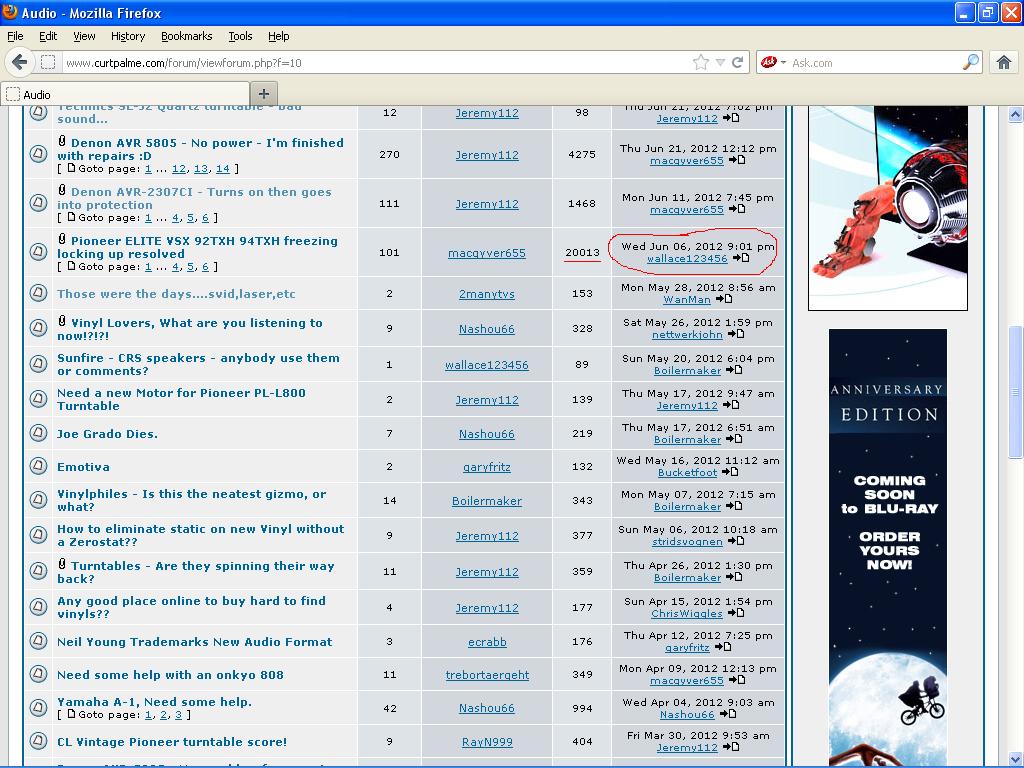
Task: Open author profile ecrabb
Action: (x=487, y=642)
